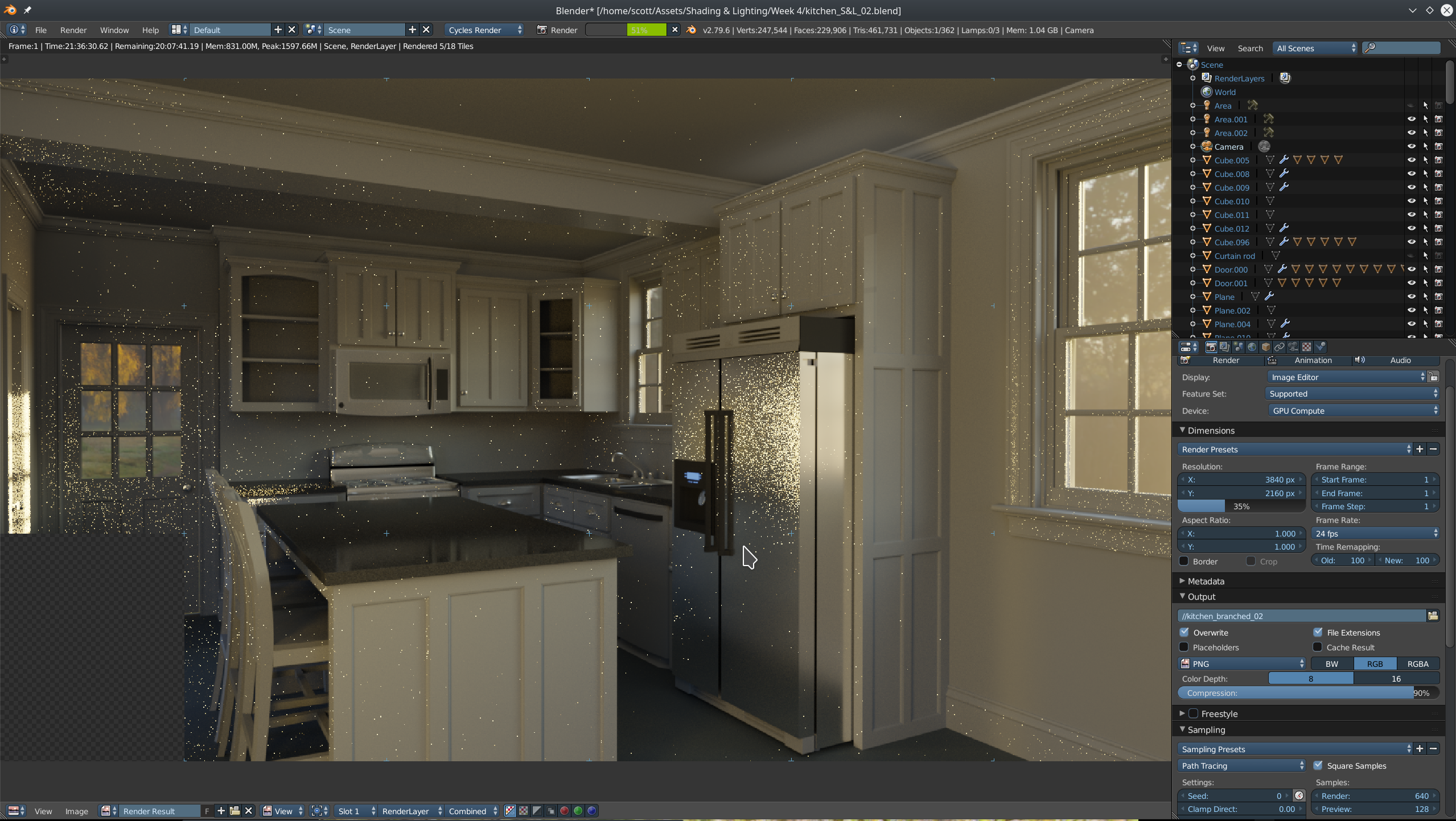Viewport: 1456px width, 821px height.
Task: Enable the Placeholders checkbox
Action: 1184,647
